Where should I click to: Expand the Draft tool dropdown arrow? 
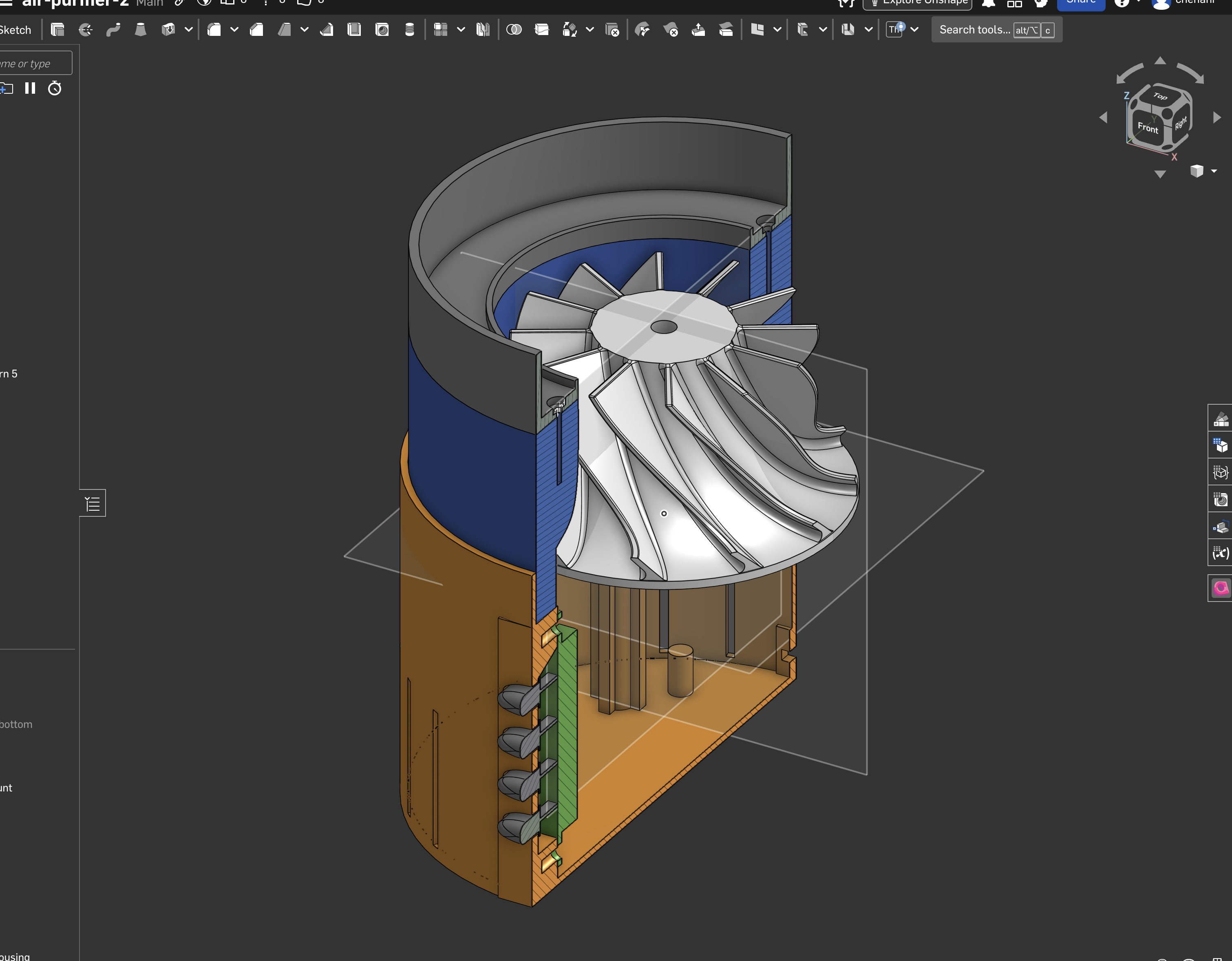[x=305, y=30]
